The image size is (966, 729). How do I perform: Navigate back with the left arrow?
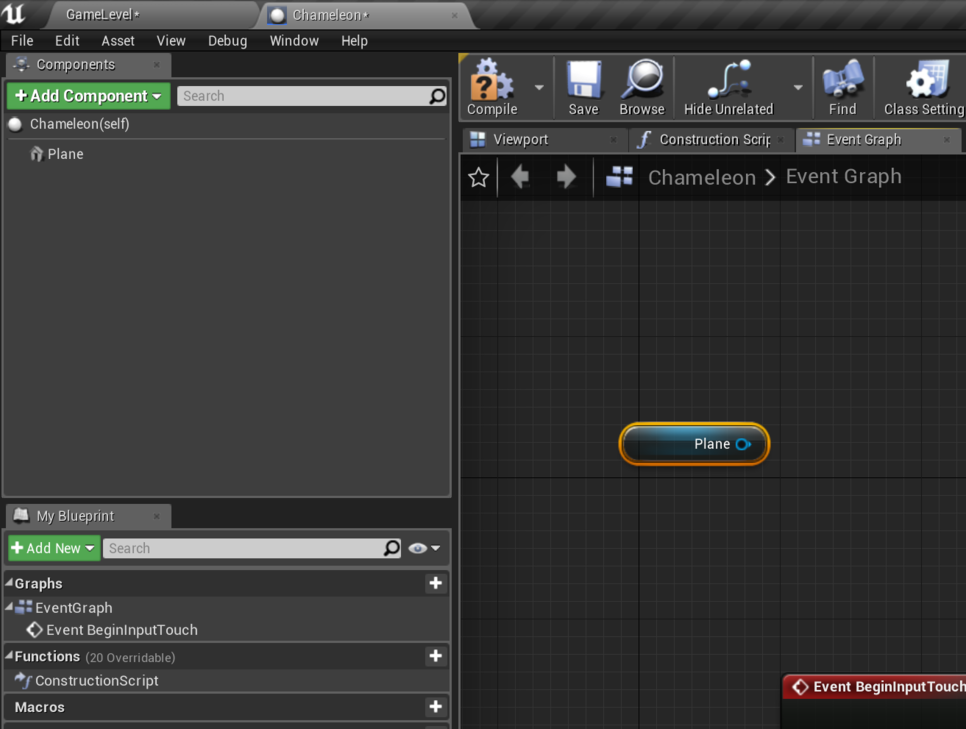tap(520, 177)
